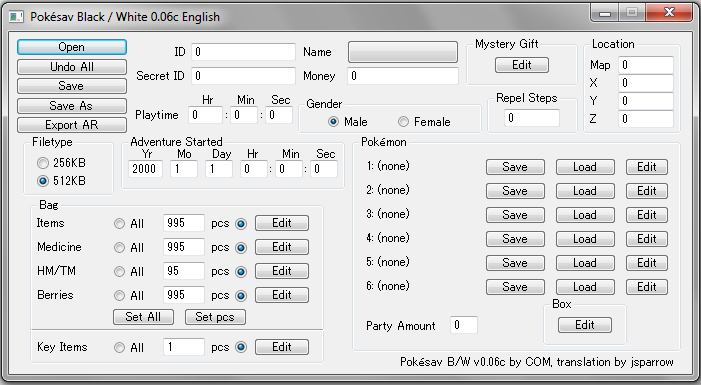The width and height of the screenshot is (701, 385).
Task: Open the Items bag Edit button
Action: coord(282,223)
